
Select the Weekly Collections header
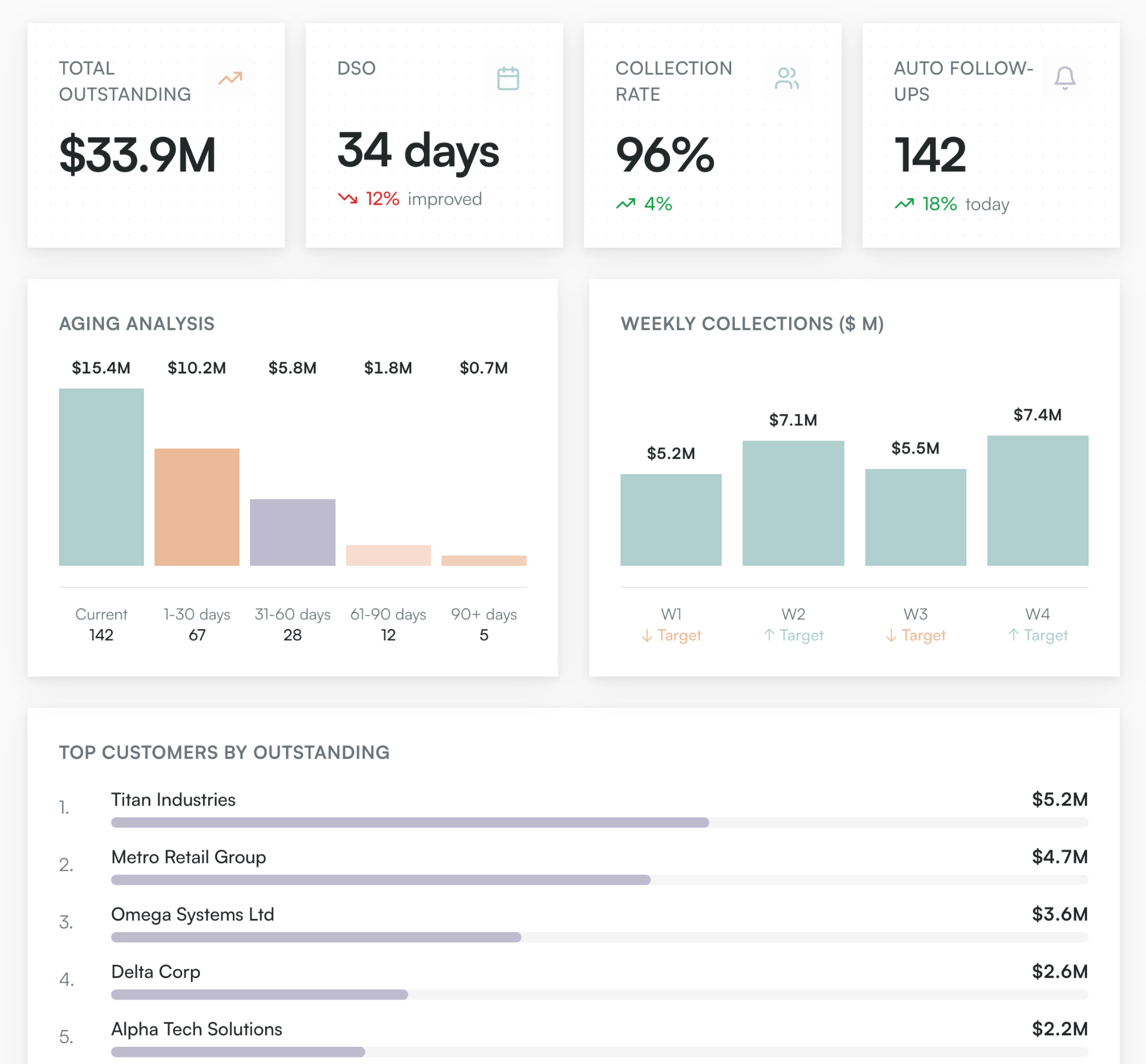click(x=751, y=323)
